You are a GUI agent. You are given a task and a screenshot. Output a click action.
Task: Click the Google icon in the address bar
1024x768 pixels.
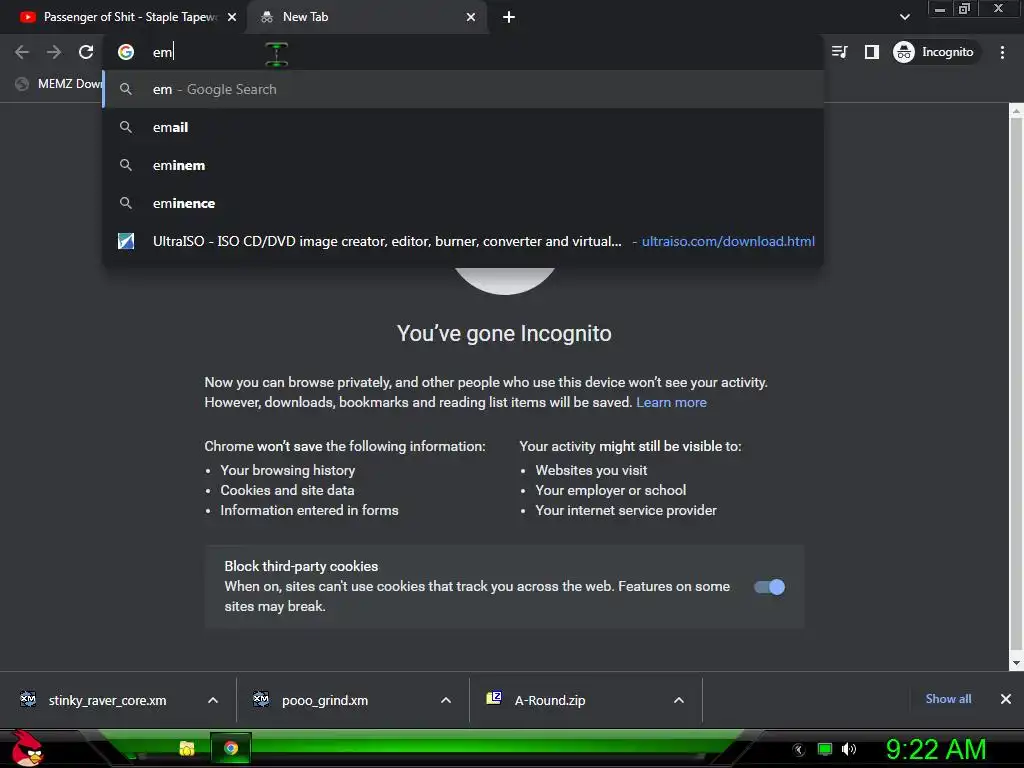tap(126, 52)
